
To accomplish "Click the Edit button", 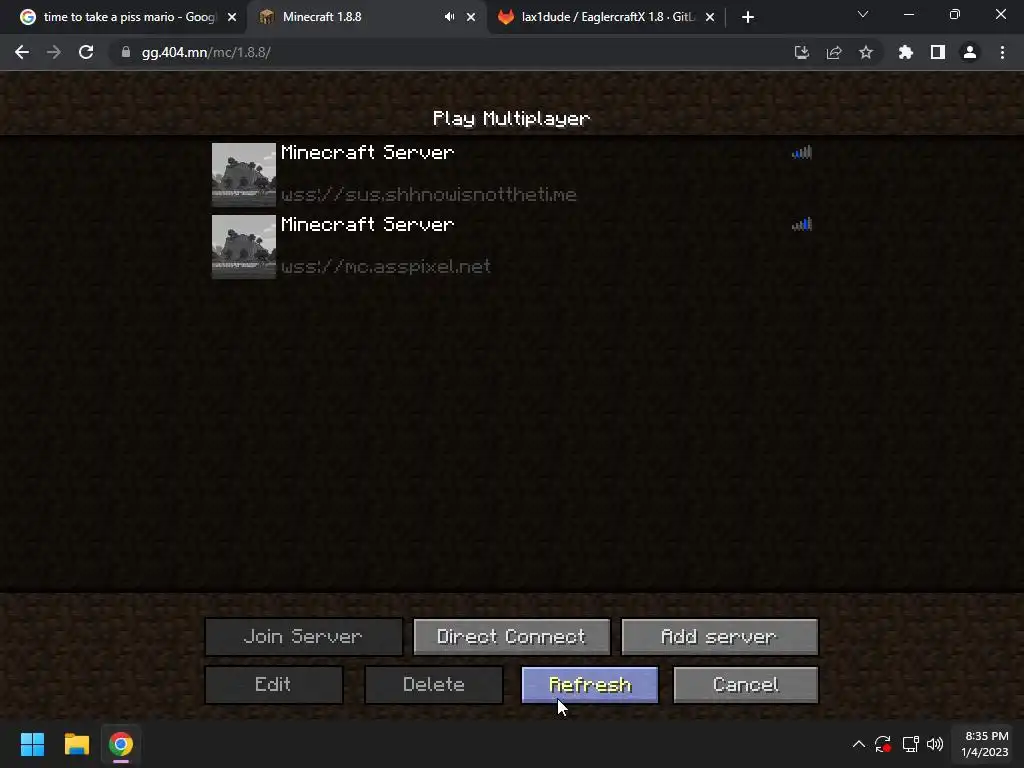I will 274,685.
